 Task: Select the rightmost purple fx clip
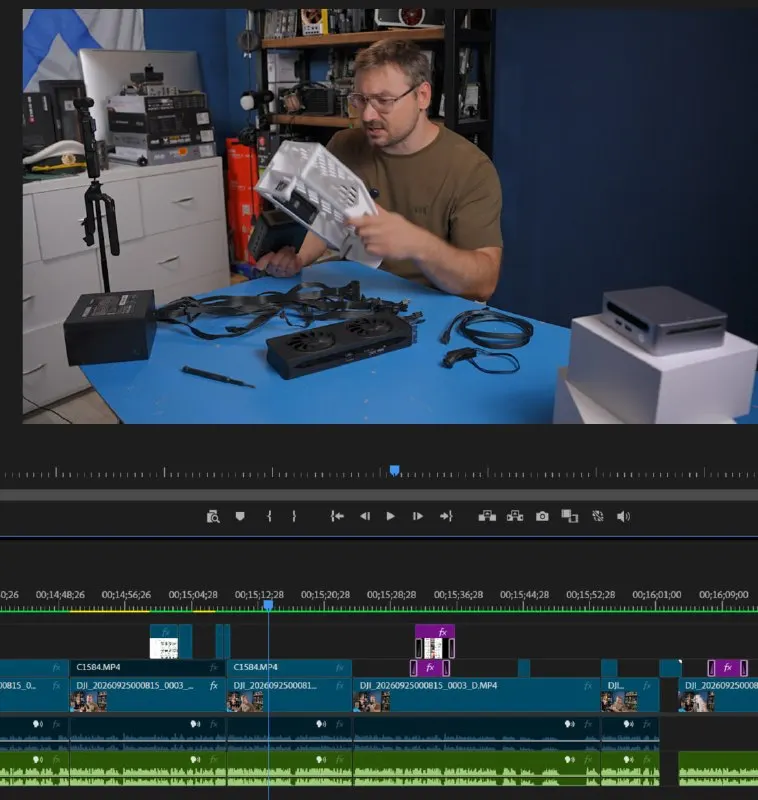(x=728, y=667)
